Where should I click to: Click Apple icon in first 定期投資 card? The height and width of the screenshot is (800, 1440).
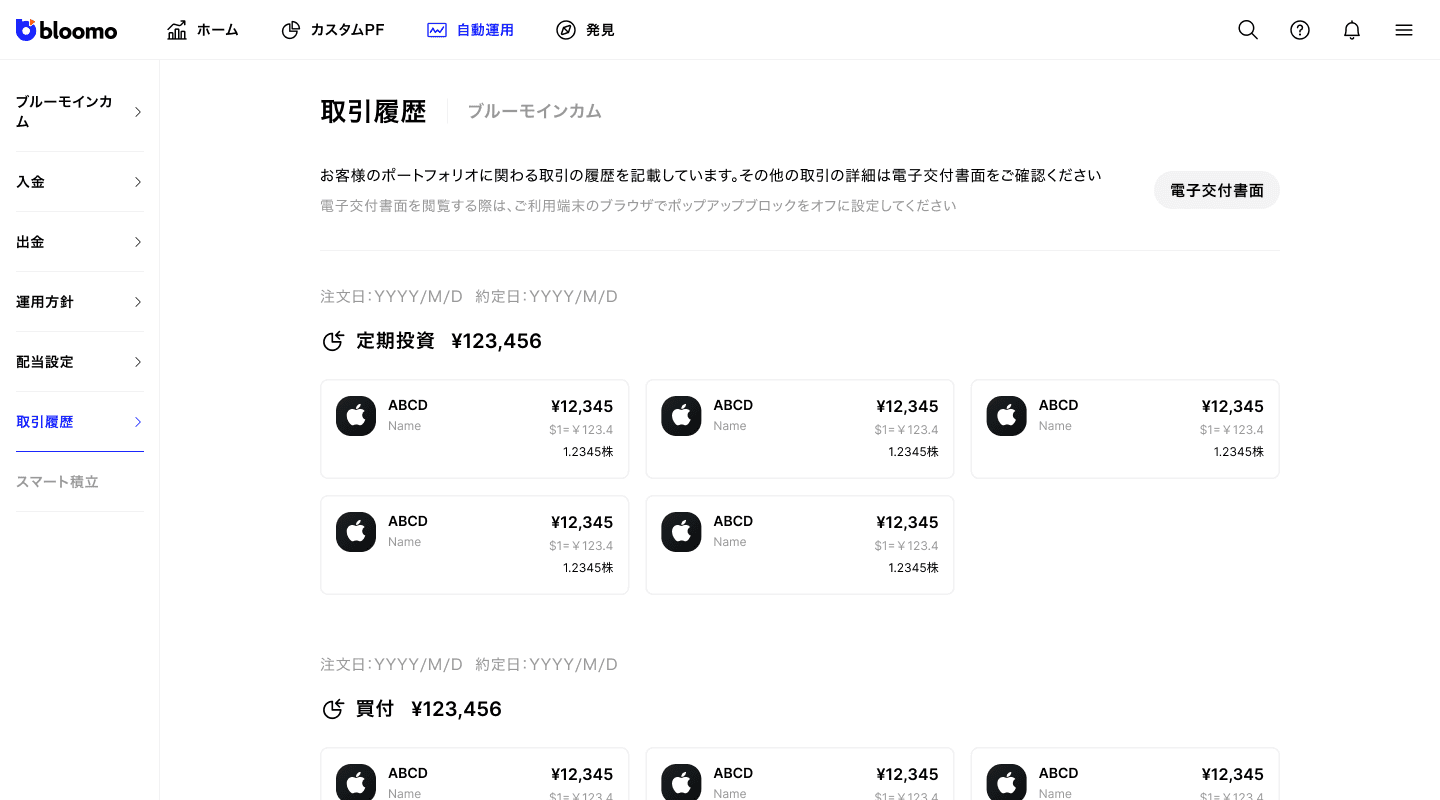point(356,416)
